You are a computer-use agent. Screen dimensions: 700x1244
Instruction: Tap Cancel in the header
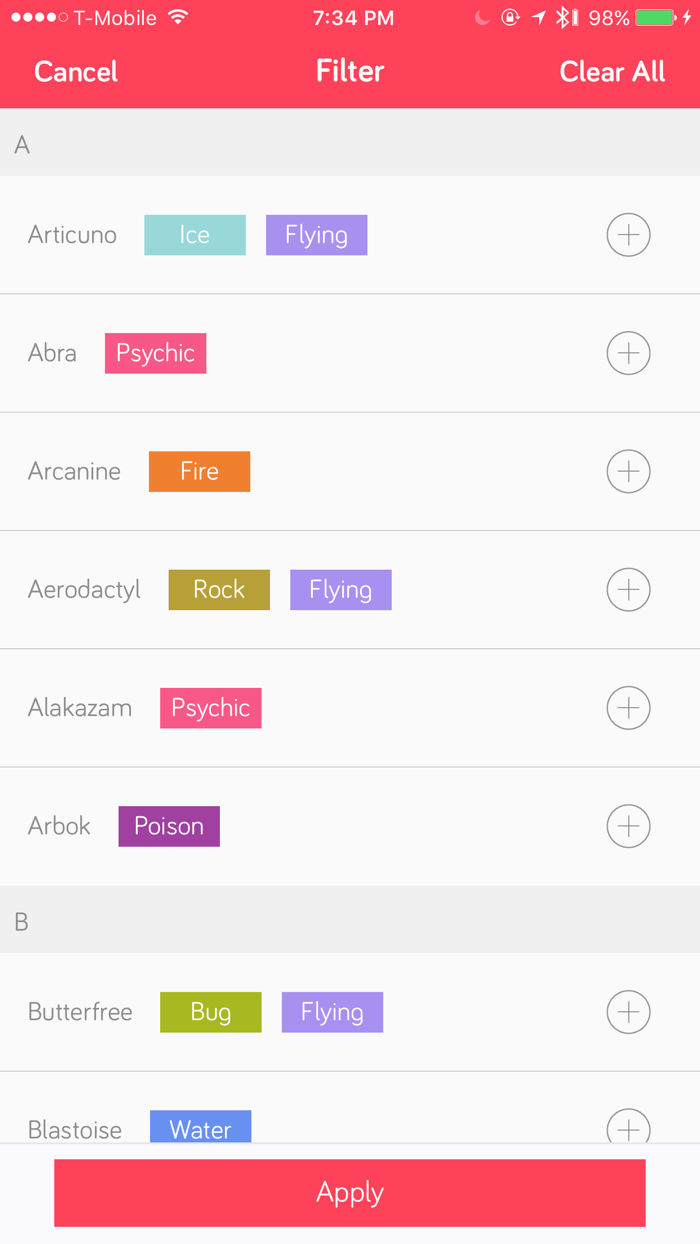click(x=76, y=72)
